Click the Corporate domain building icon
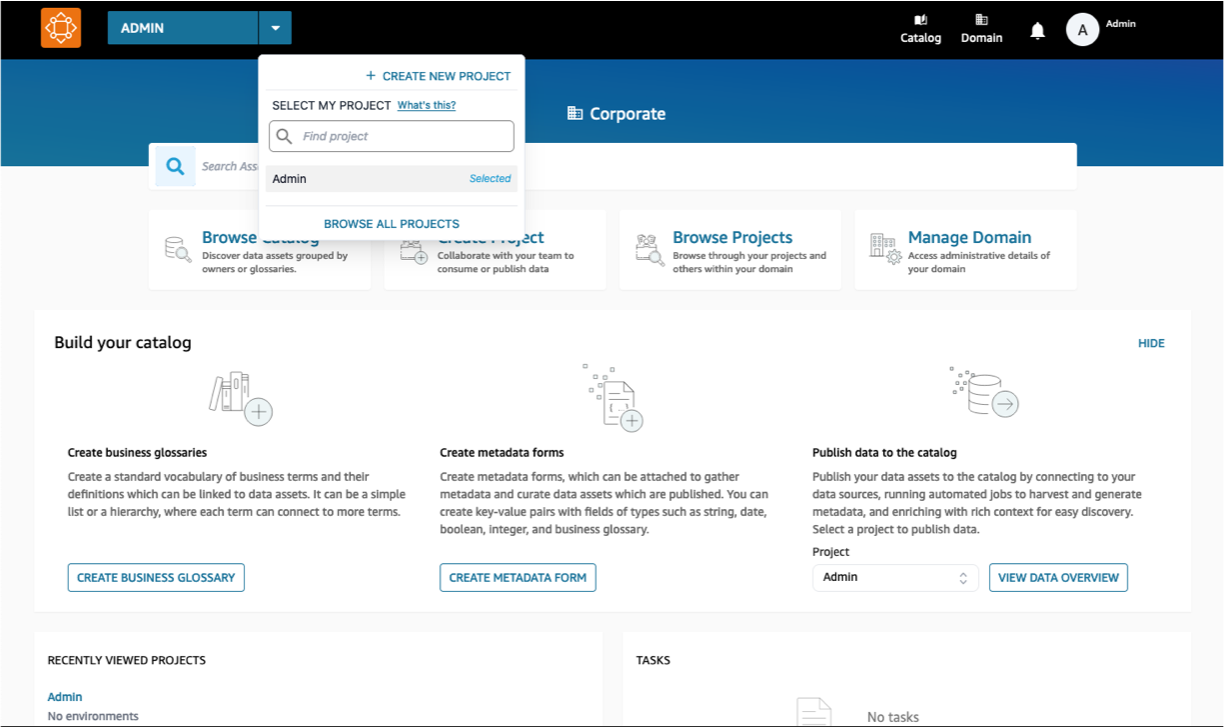The image size is (1224, 728). pyautogui.click(x=575, y=114)
